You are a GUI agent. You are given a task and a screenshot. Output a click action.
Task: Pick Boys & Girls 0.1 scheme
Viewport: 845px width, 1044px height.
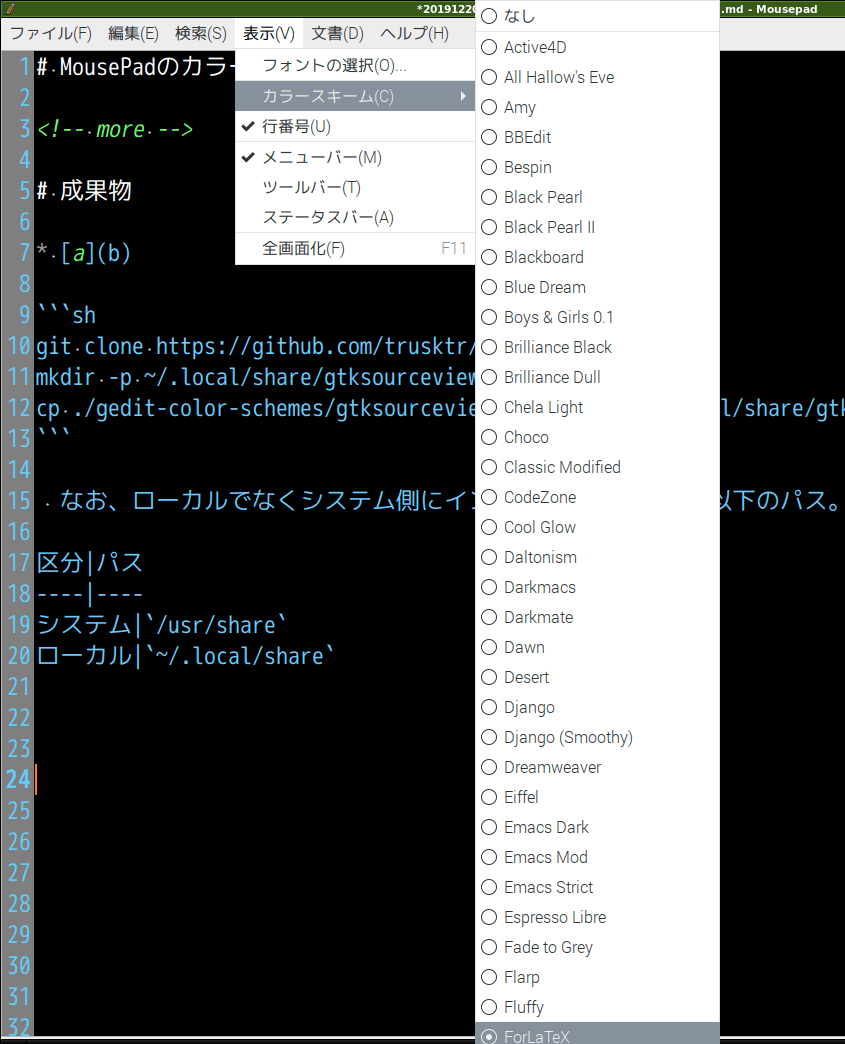pos(597,317)
